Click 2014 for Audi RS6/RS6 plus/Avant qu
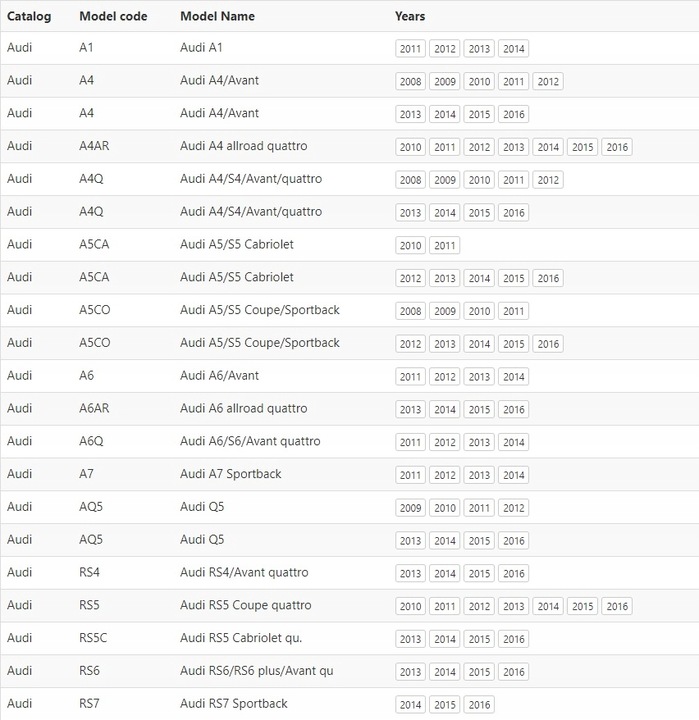699x720 pixels. (x=445, y=672)
